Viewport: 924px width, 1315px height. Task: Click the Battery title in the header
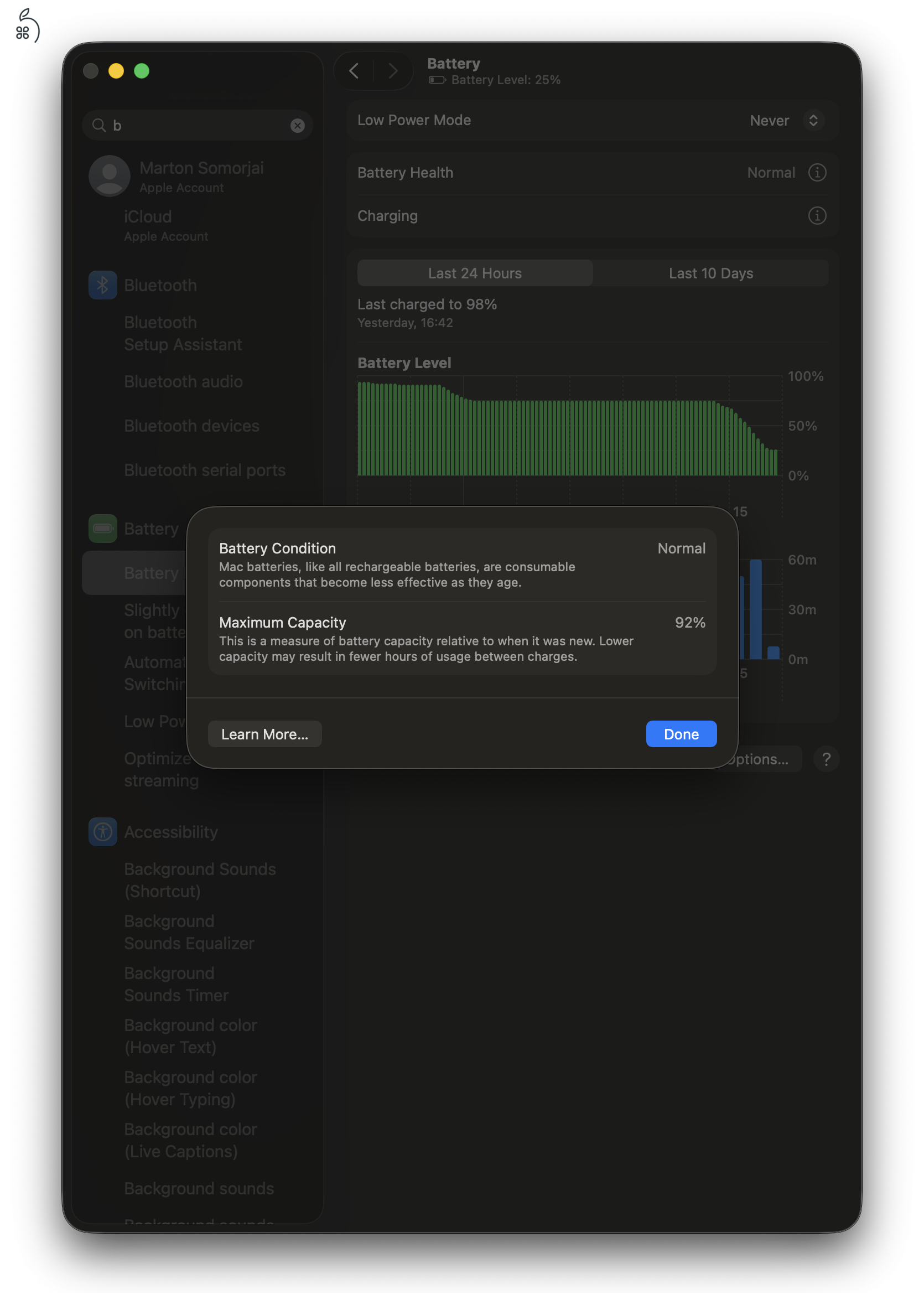[453, 63]
